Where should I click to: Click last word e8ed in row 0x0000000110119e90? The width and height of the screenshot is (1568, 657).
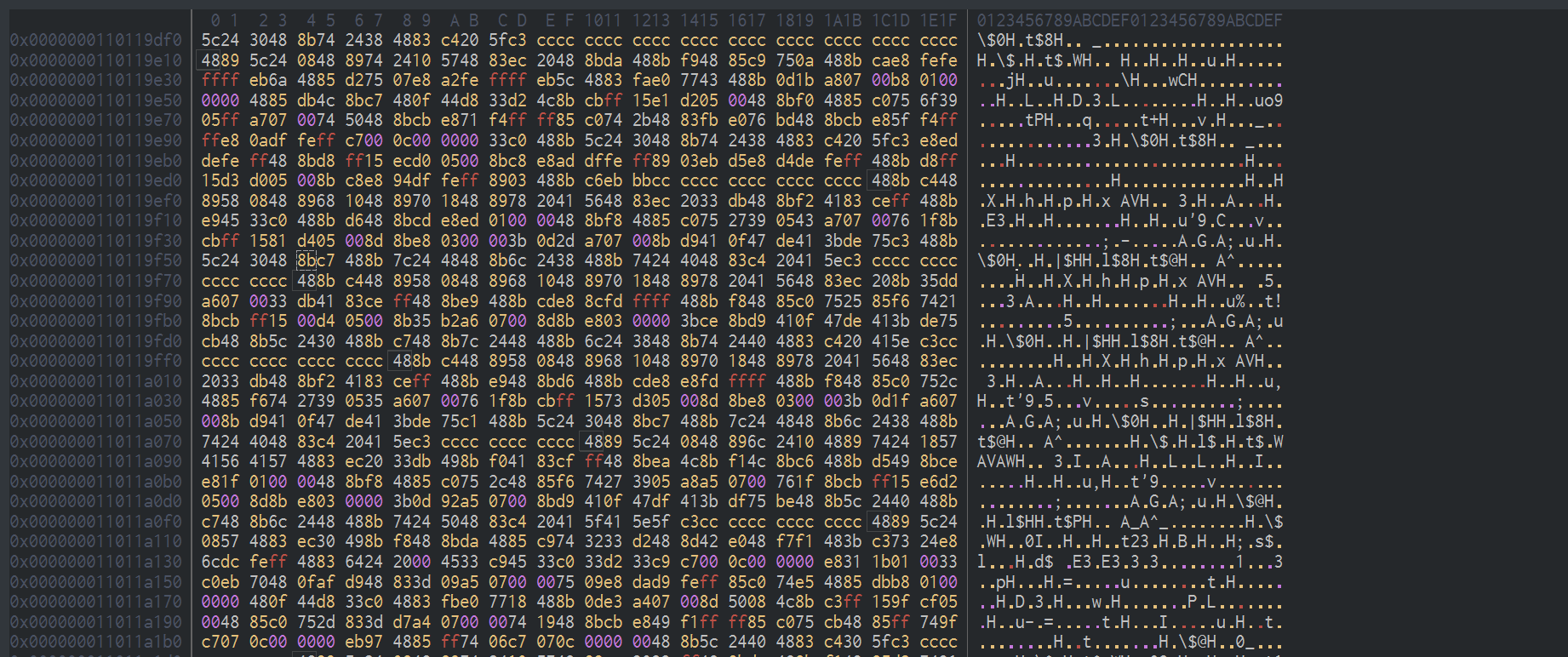(938, 140)
